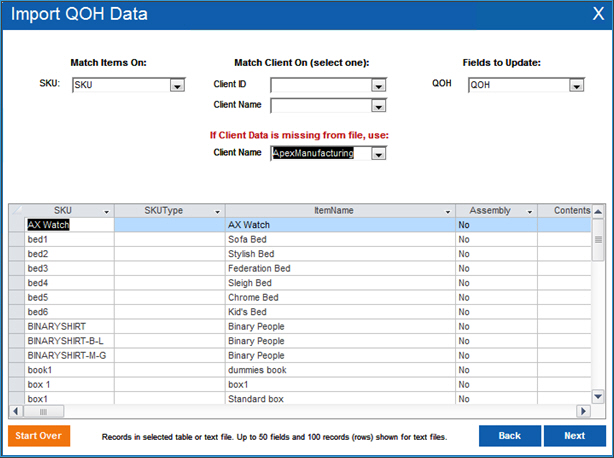Proceed with the Next button
The height and width of the screenshot is (458, 614).
574,436
